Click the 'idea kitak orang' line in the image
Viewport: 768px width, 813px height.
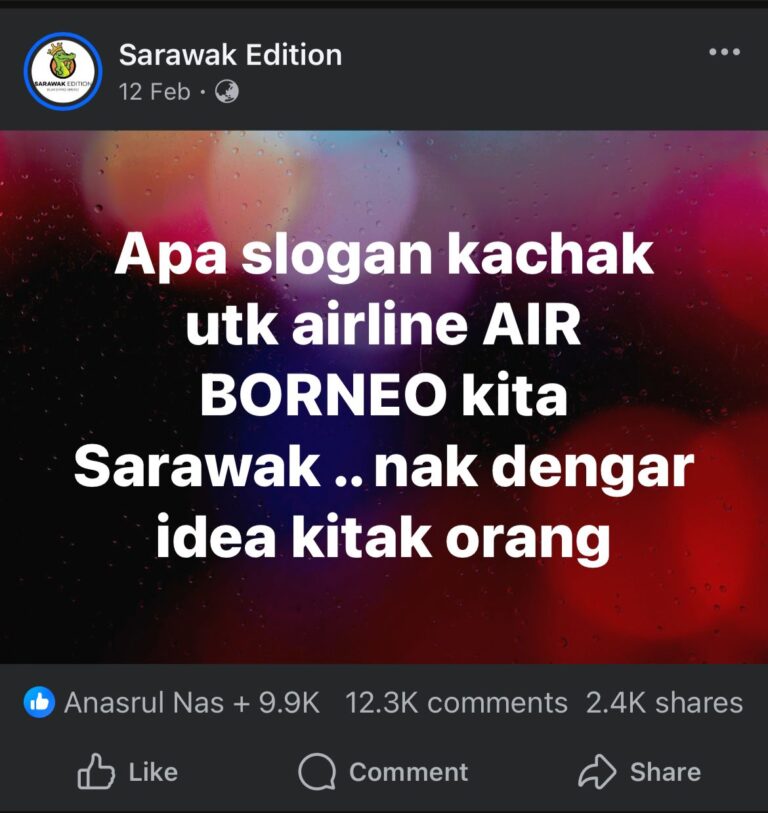click(x=383, y=538)
